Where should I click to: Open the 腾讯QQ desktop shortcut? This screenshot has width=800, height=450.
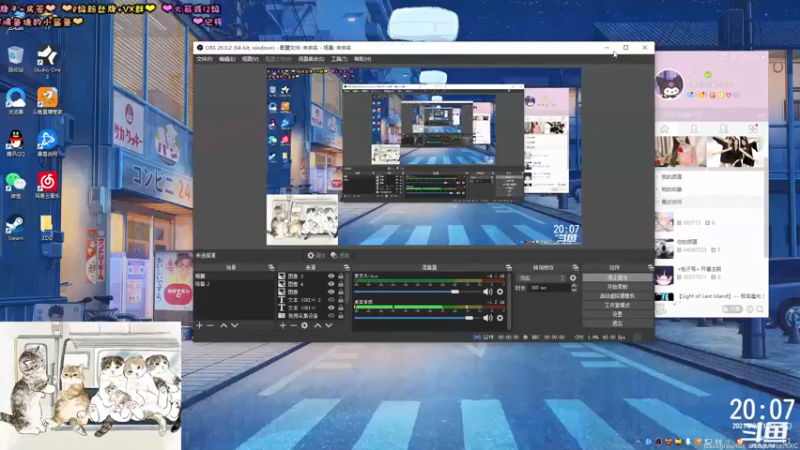click(x=16, y=143)
